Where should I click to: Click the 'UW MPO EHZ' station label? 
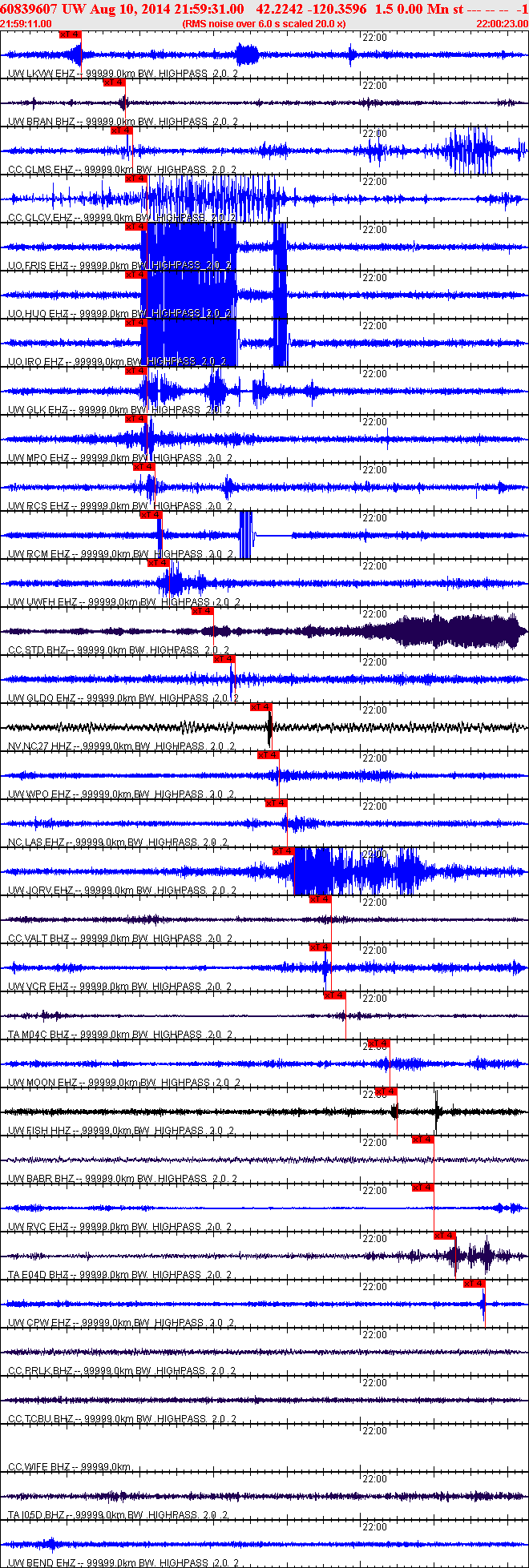[x=38, y=458]
